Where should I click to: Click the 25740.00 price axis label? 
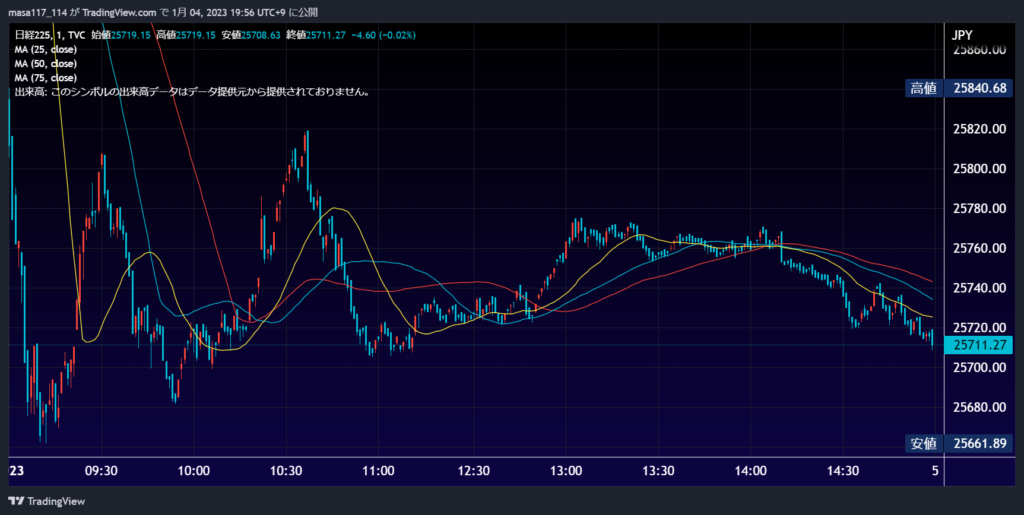click(979, 288)
